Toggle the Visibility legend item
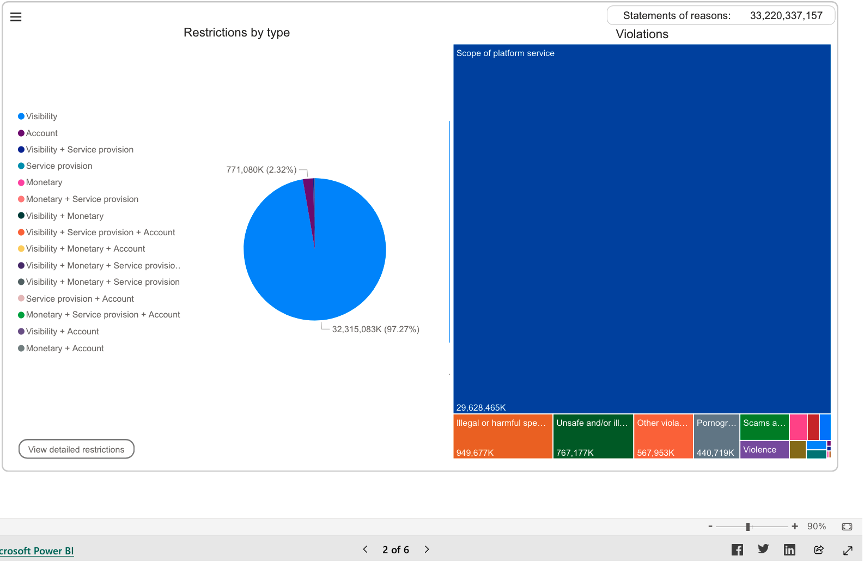The width and height of the screenshot is (864, 562). (x=41, y=117)
